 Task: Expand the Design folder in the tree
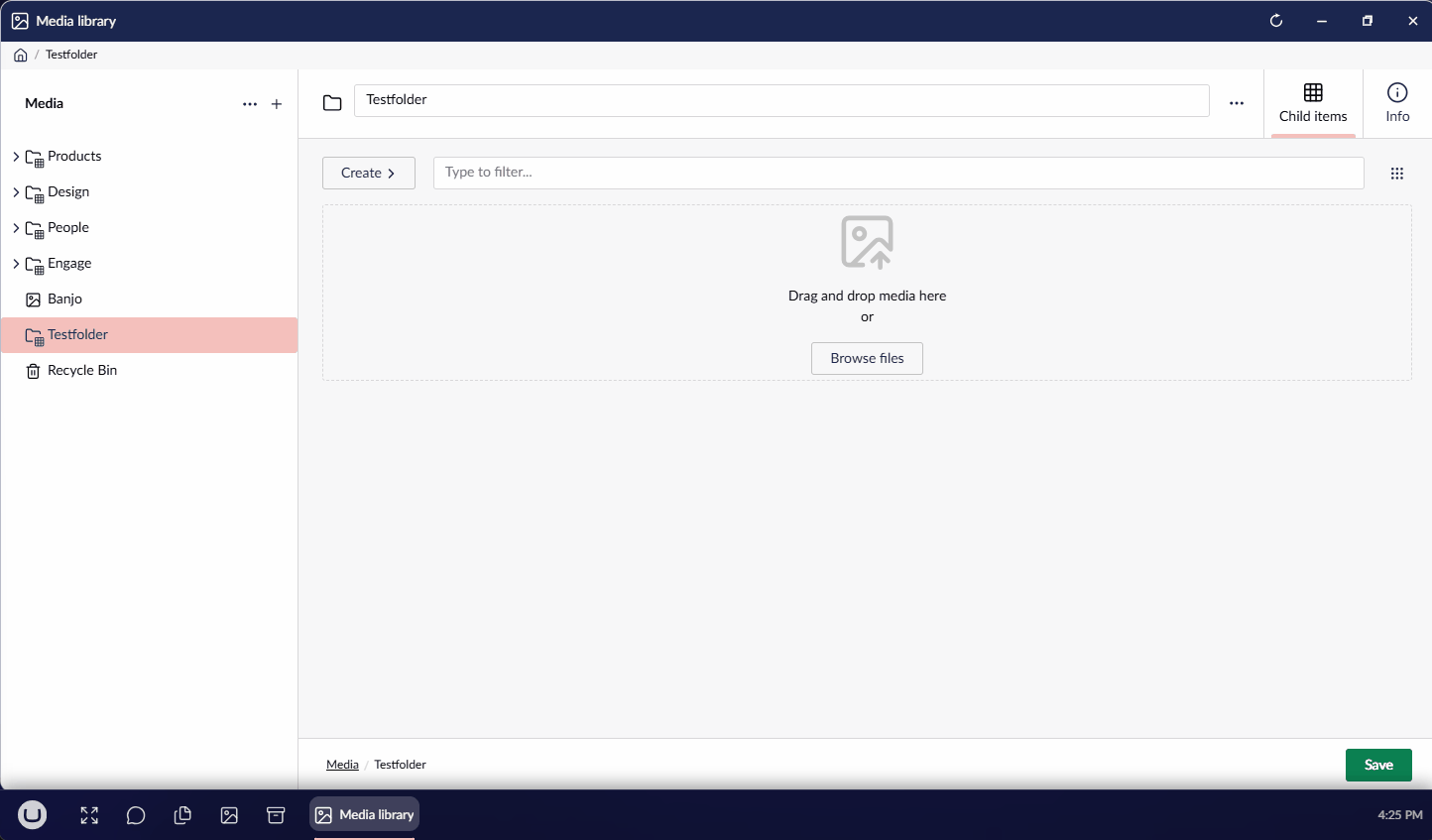(16, 192)
